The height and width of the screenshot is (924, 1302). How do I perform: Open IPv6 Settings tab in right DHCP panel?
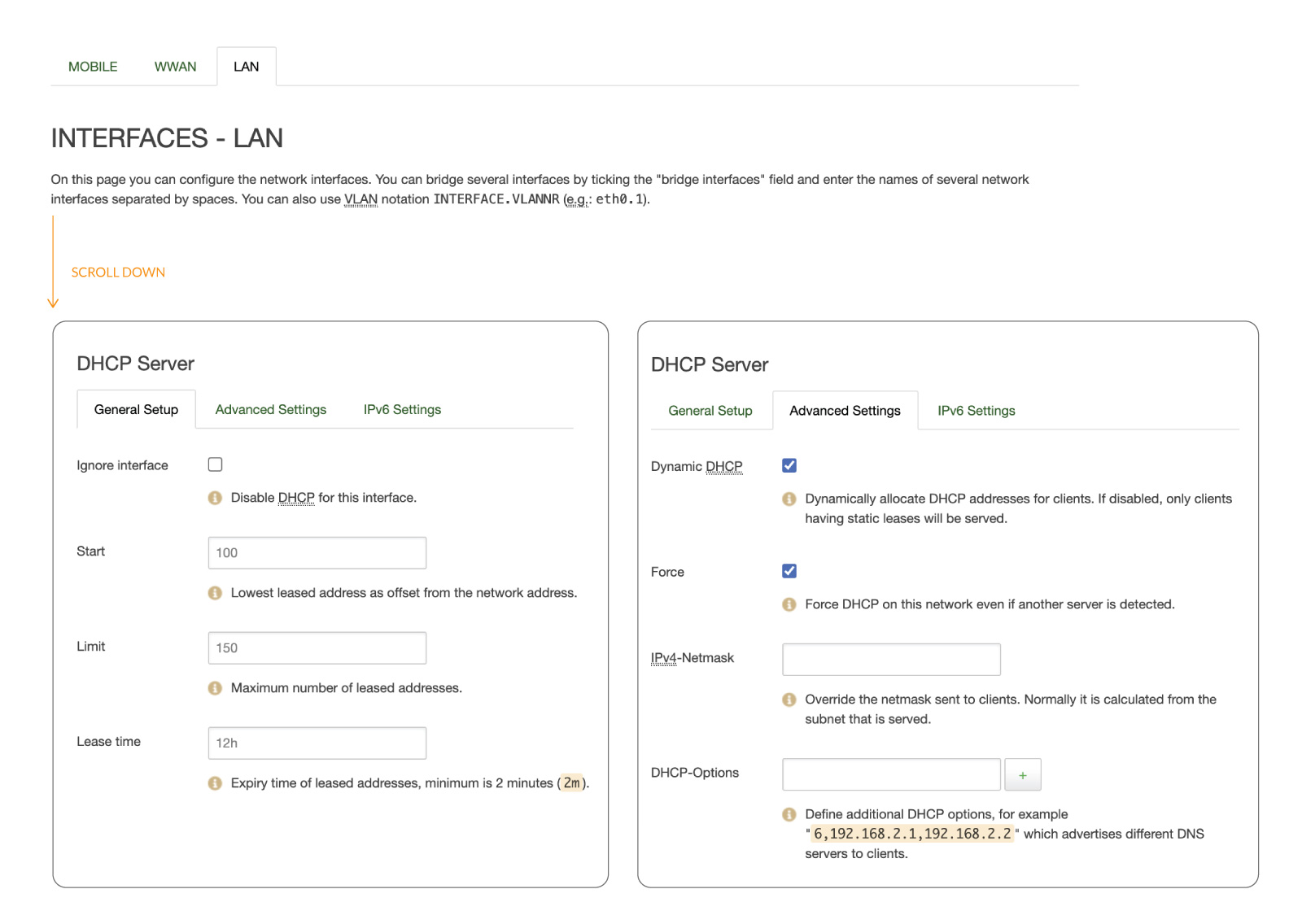pos(976,411)
